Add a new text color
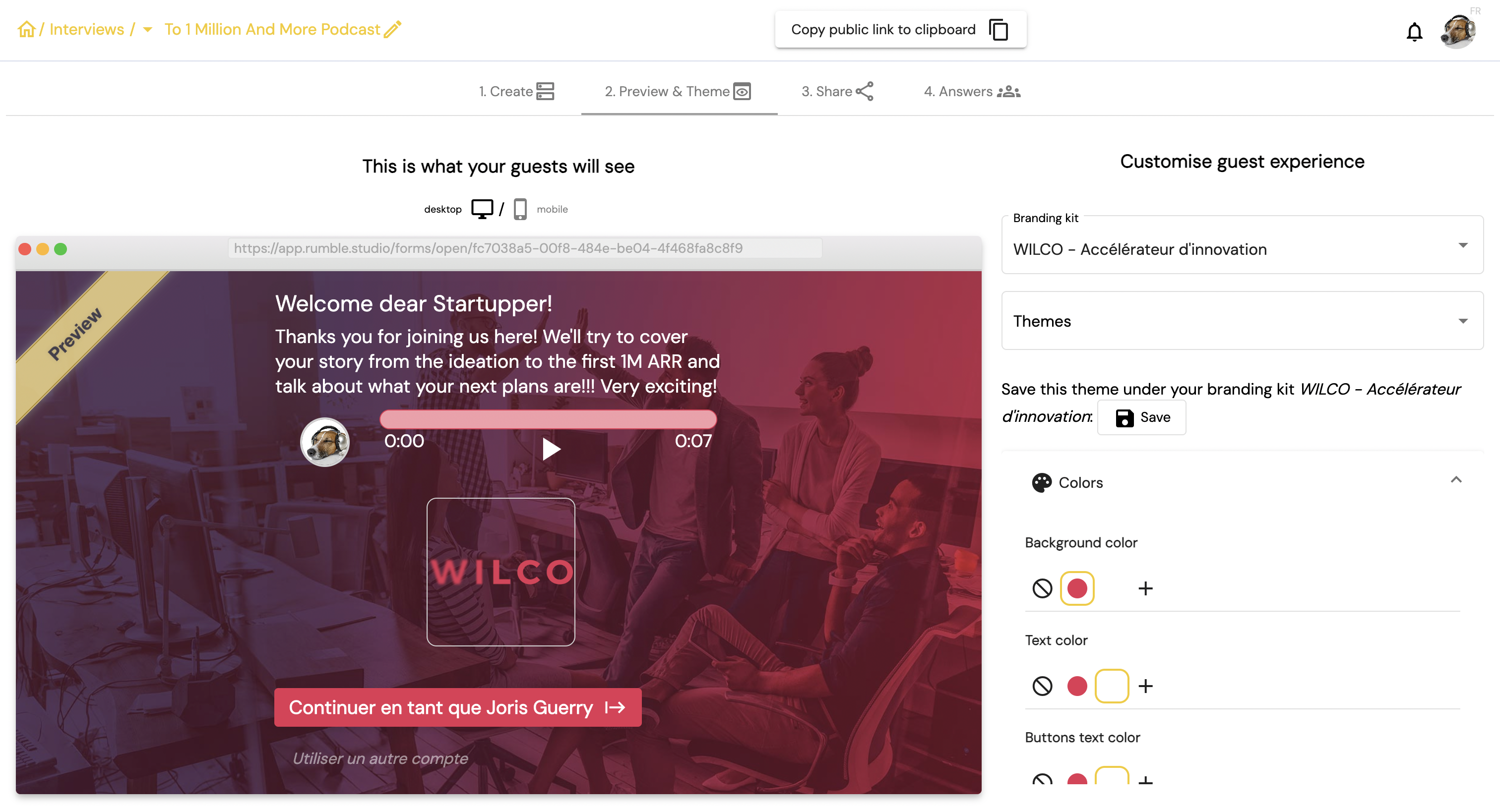1500x812 pixels. click(1145, 686)
